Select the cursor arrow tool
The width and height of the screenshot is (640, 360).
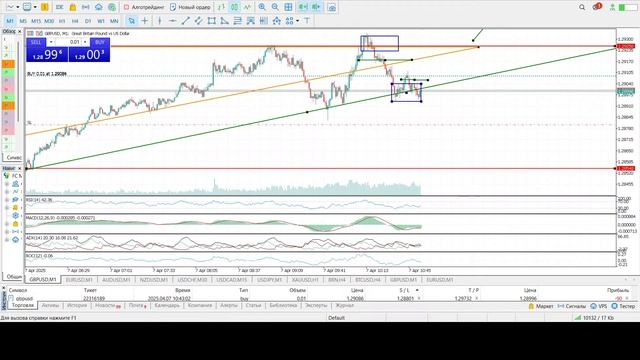click(131, 20)
